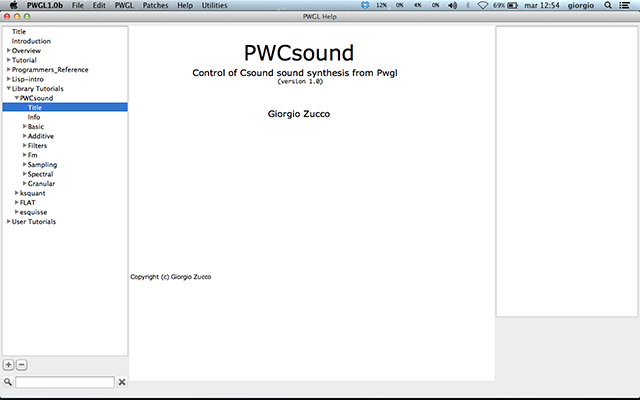
Task: Open the PWGL1.0b application menu
Action: 45,5
